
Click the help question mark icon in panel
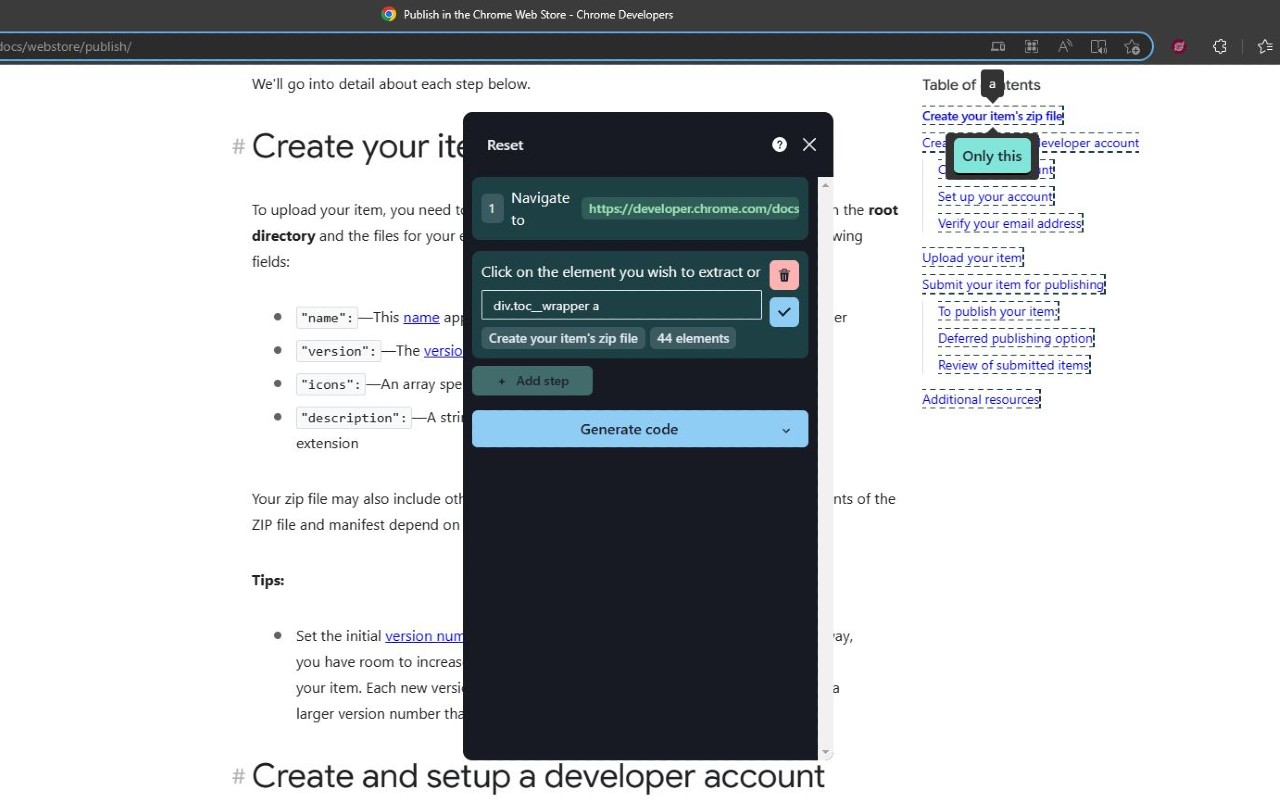[x=779, y=144]
